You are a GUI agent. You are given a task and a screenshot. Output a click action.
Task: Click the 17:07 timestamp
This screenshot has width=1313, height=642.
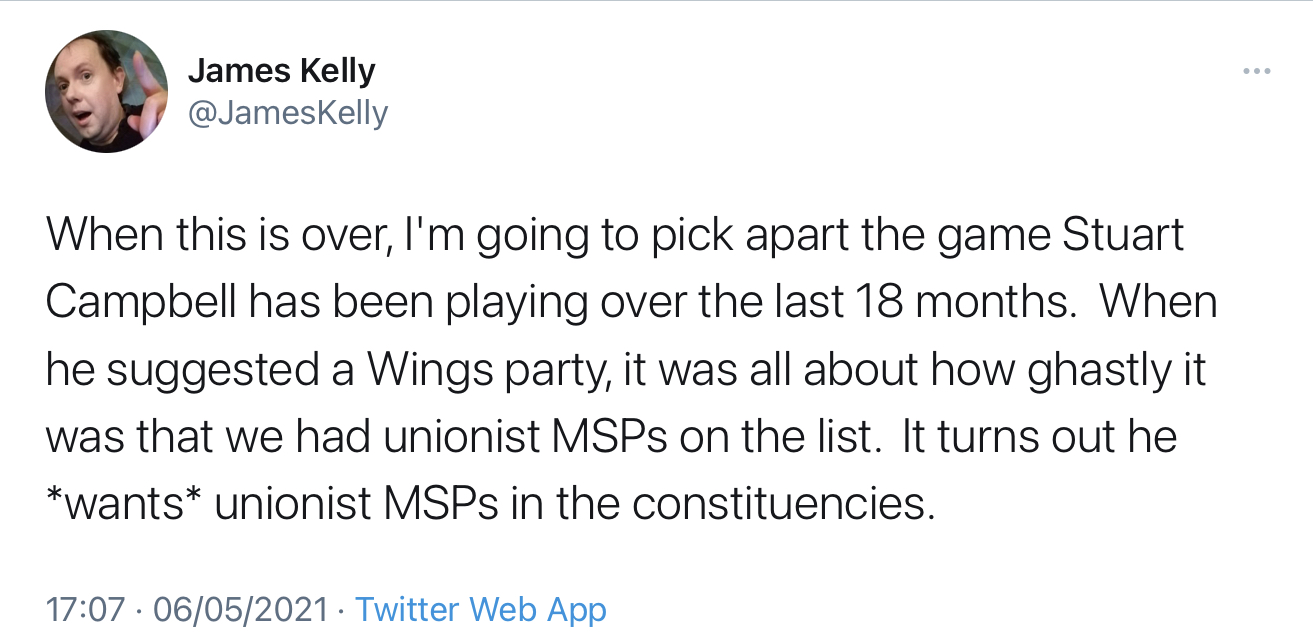tap(86, 609)
